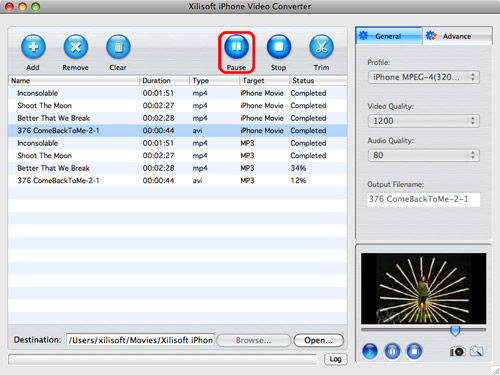Click the Open... button

pos(319,340)
